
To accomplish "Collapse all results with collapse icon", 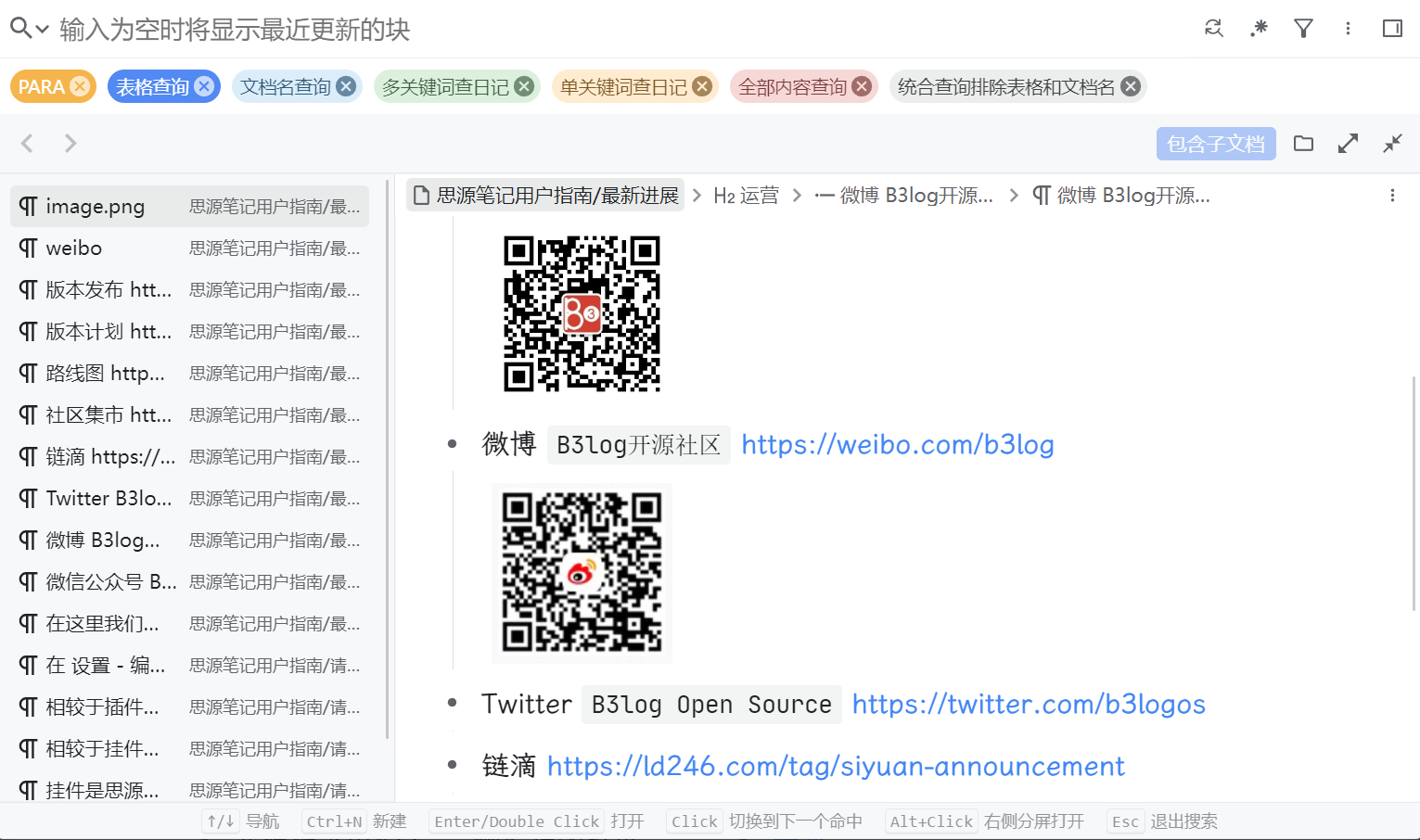I will coord(1392,143).
